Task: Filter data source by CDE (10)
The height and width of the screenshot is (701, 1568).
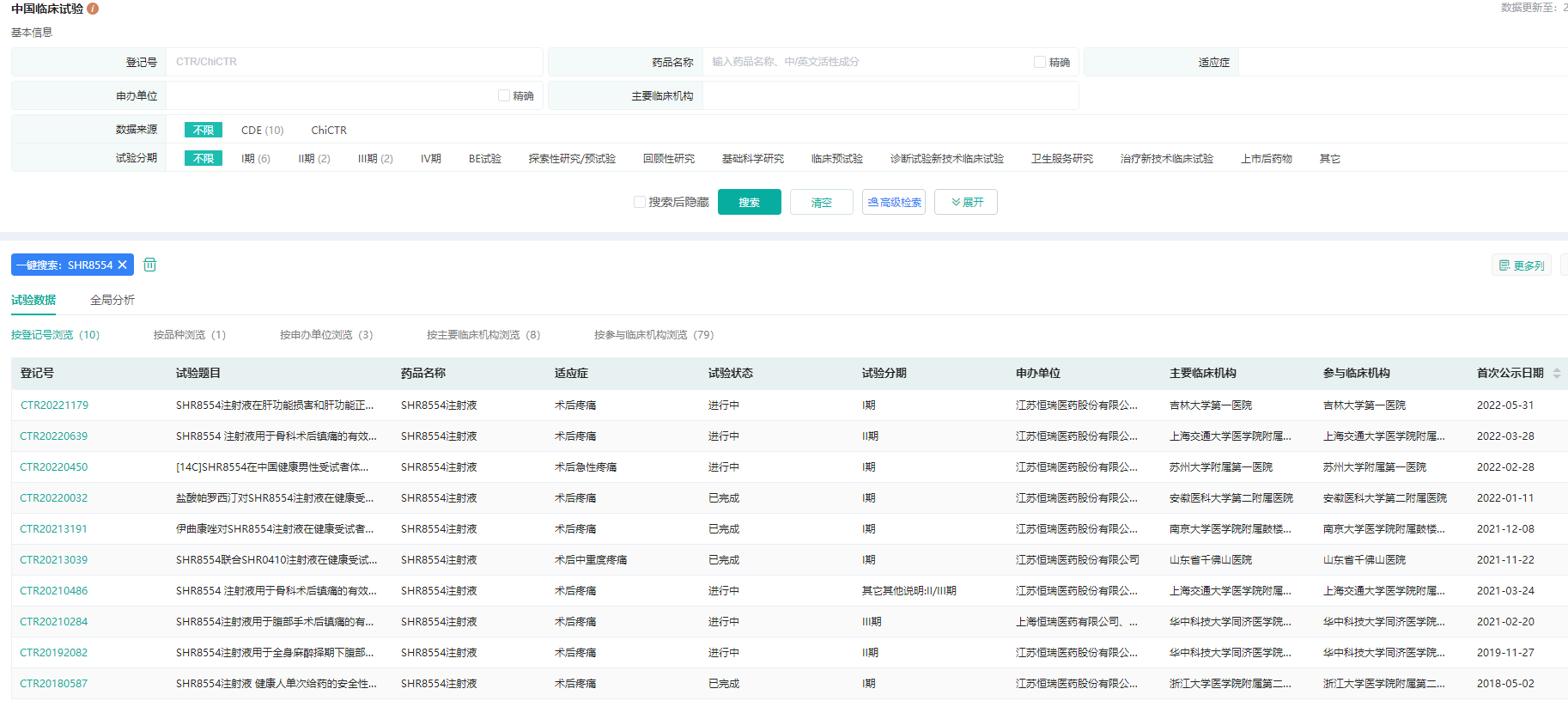Action: (x=262, y=131)
